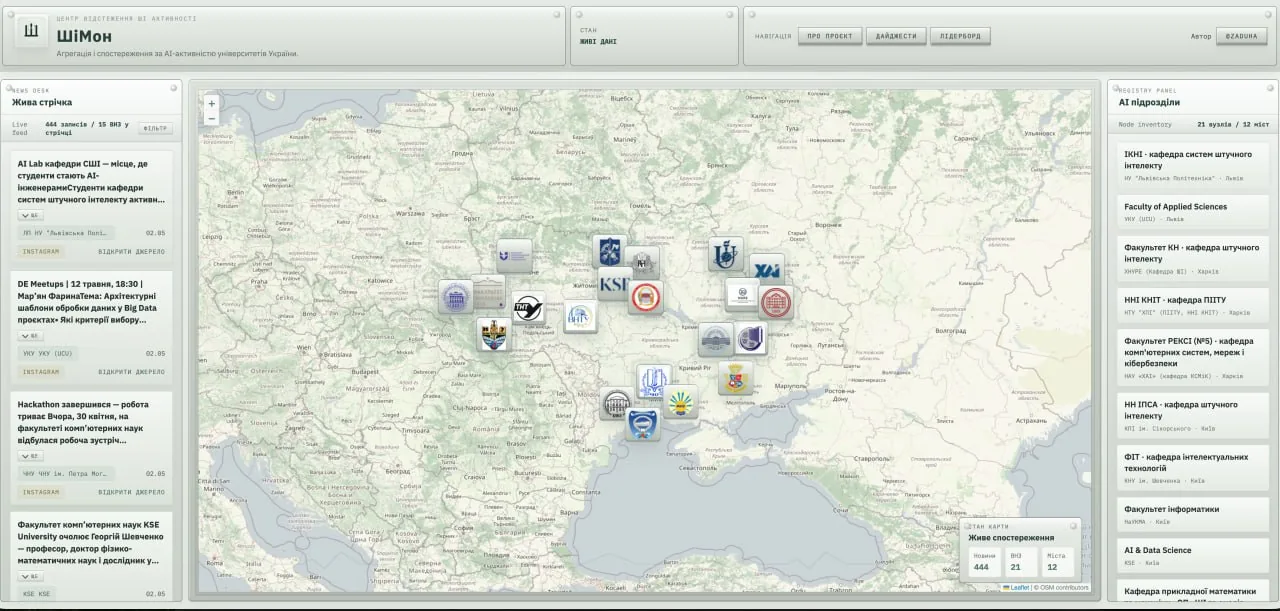Open ННІ КНІТ кафедра ПІІТУ entry
The height and width of the screenshot is (611, 1280).
tap(1193, 305)
